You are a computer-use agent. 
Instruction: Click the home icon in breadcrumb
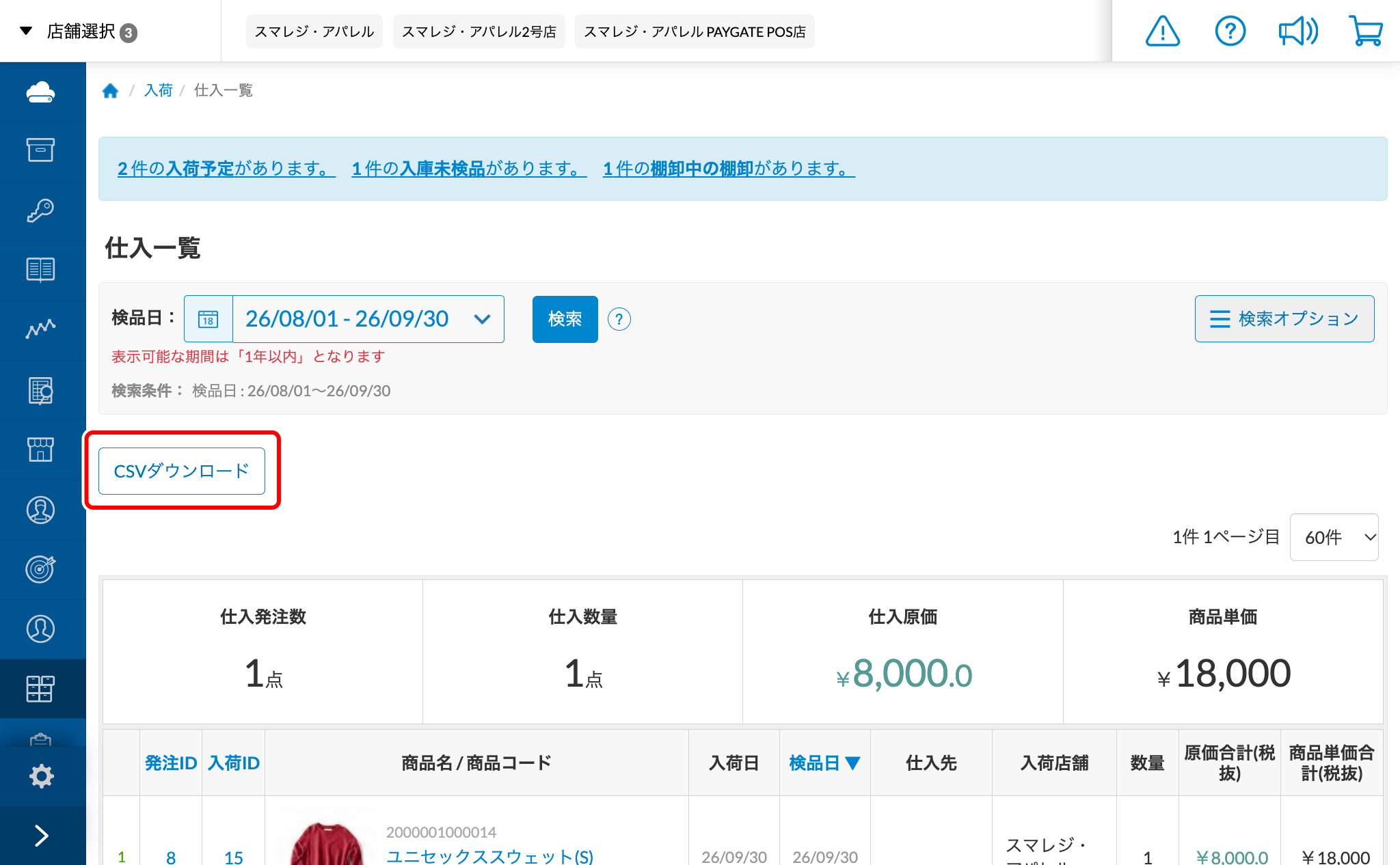coord(110,91)
